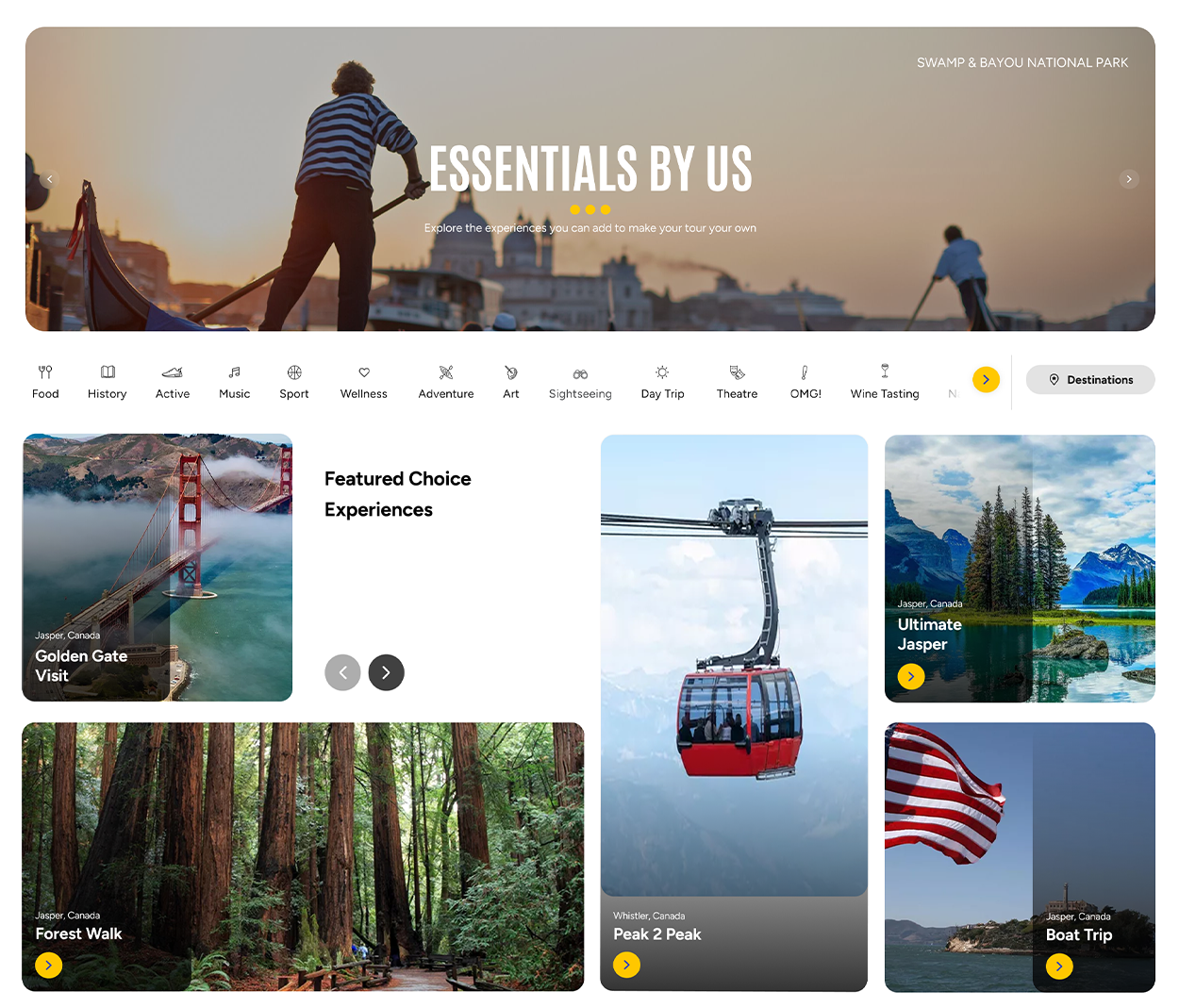Viewport: 1179px width, 1008px height.
Task: Open Forest Walk via yellow arrow
Action: click(x=49, y=965)
